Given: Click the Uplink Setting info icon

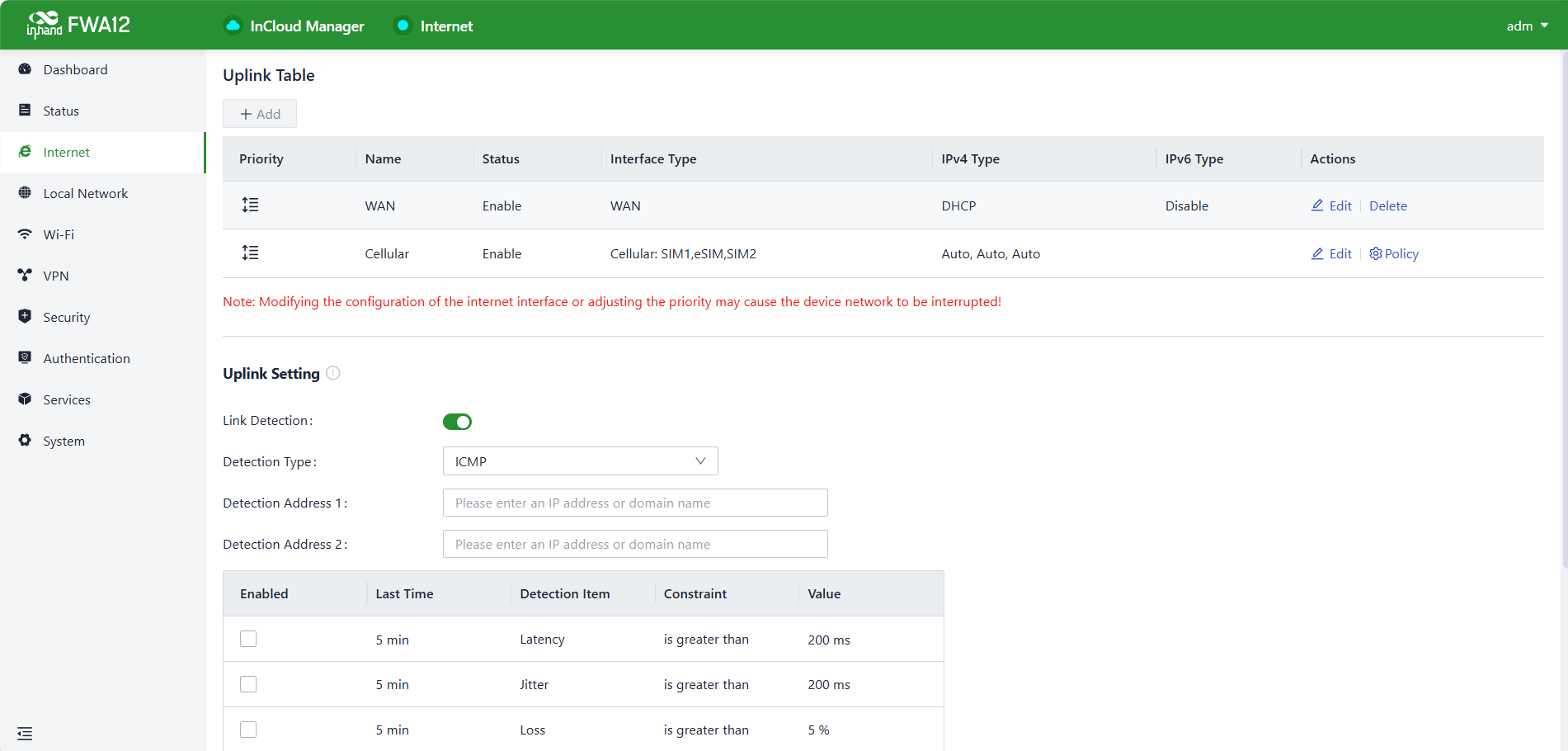Looking at the screenshot, I should click(x=333, y=373).
